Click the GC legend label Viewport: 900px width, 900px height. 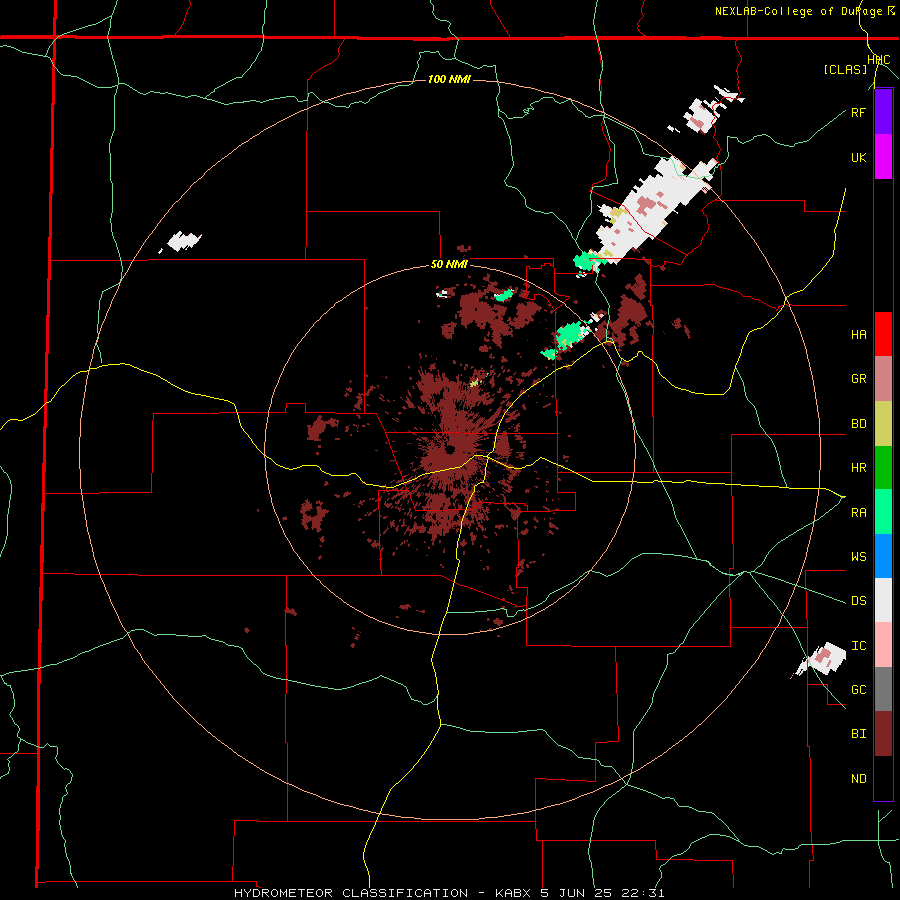click(859, 690)
